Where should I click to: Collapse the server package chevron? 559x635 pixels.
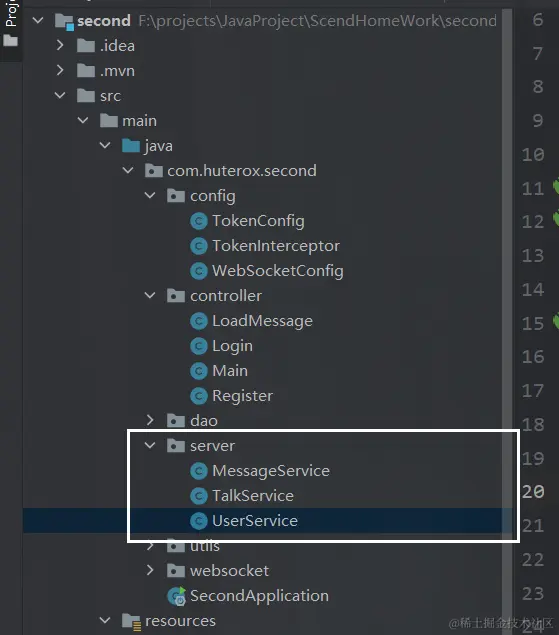tap(150, 445)
